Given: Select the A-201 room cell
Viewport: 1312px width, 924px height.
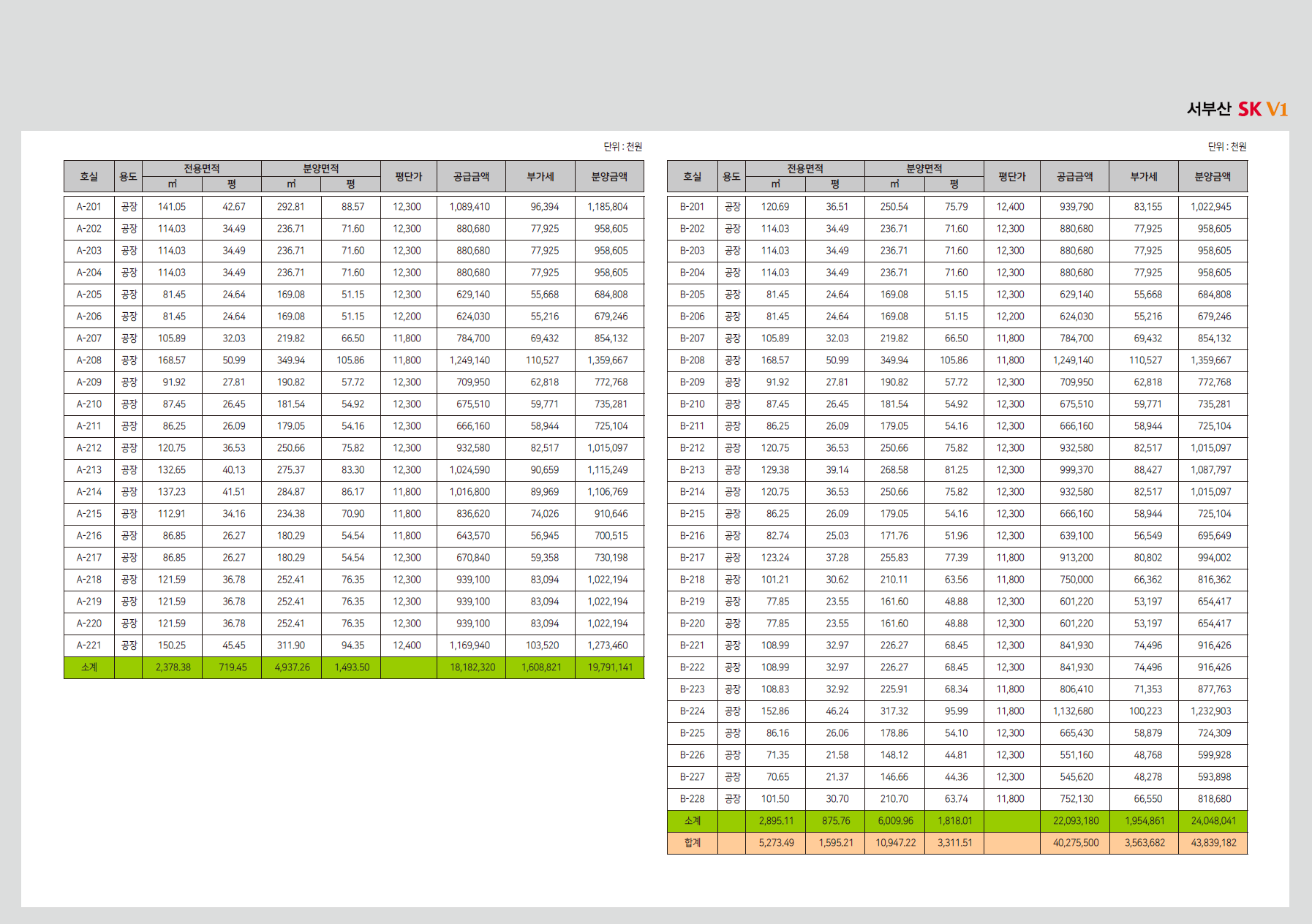Looking at the screenshot, I should (x=89, y=207).
